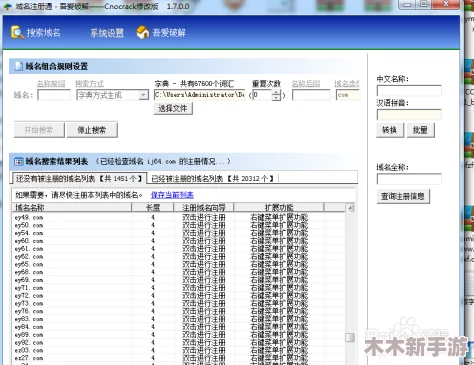The image size is (474, 365).
Task: Click the table icon in 域名搜索结果列表 header
Action: coord(19,162)
